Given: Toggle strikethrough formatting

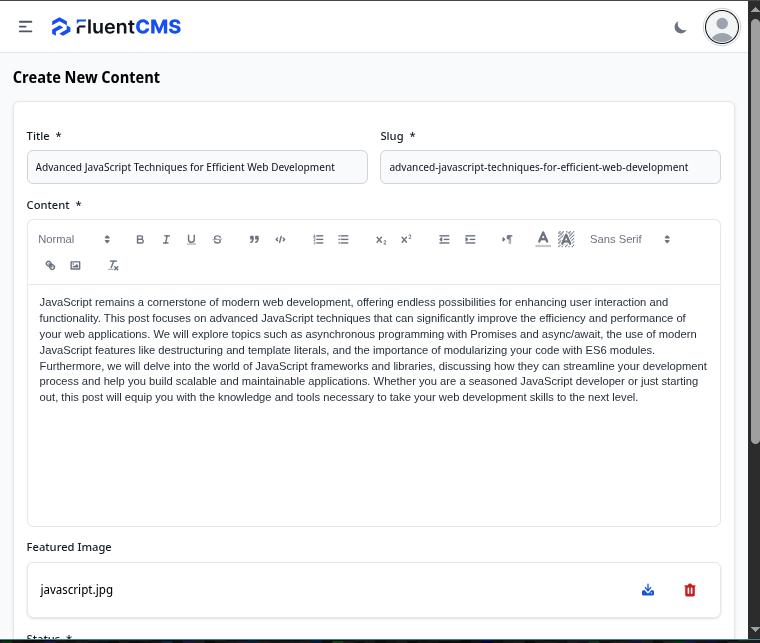Looking at the screenshot, I should click(217, 239).
